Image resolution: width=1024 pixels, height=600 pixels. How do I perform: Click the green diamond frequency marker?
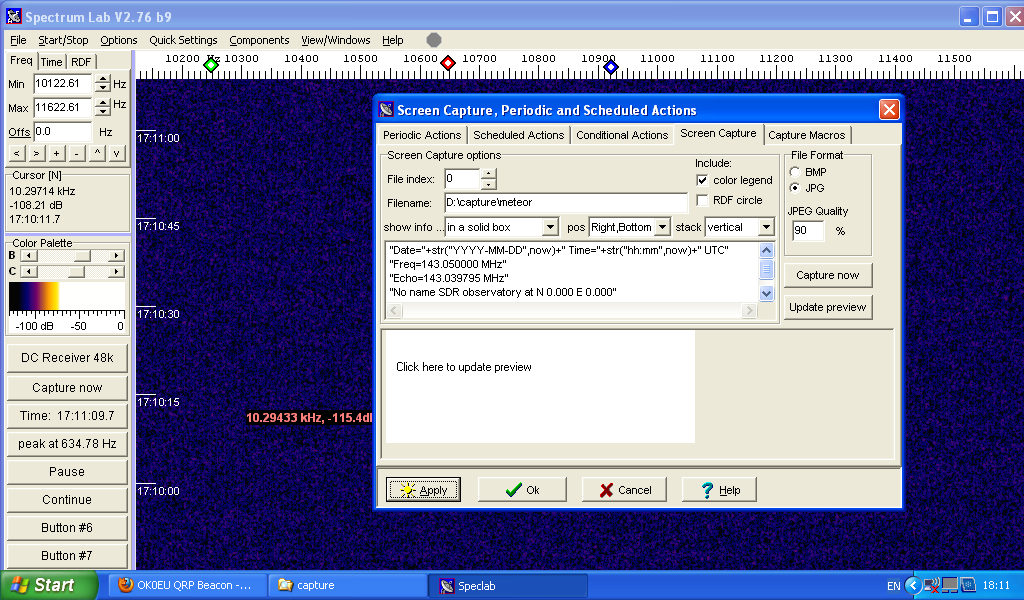(x=211, y=65)
